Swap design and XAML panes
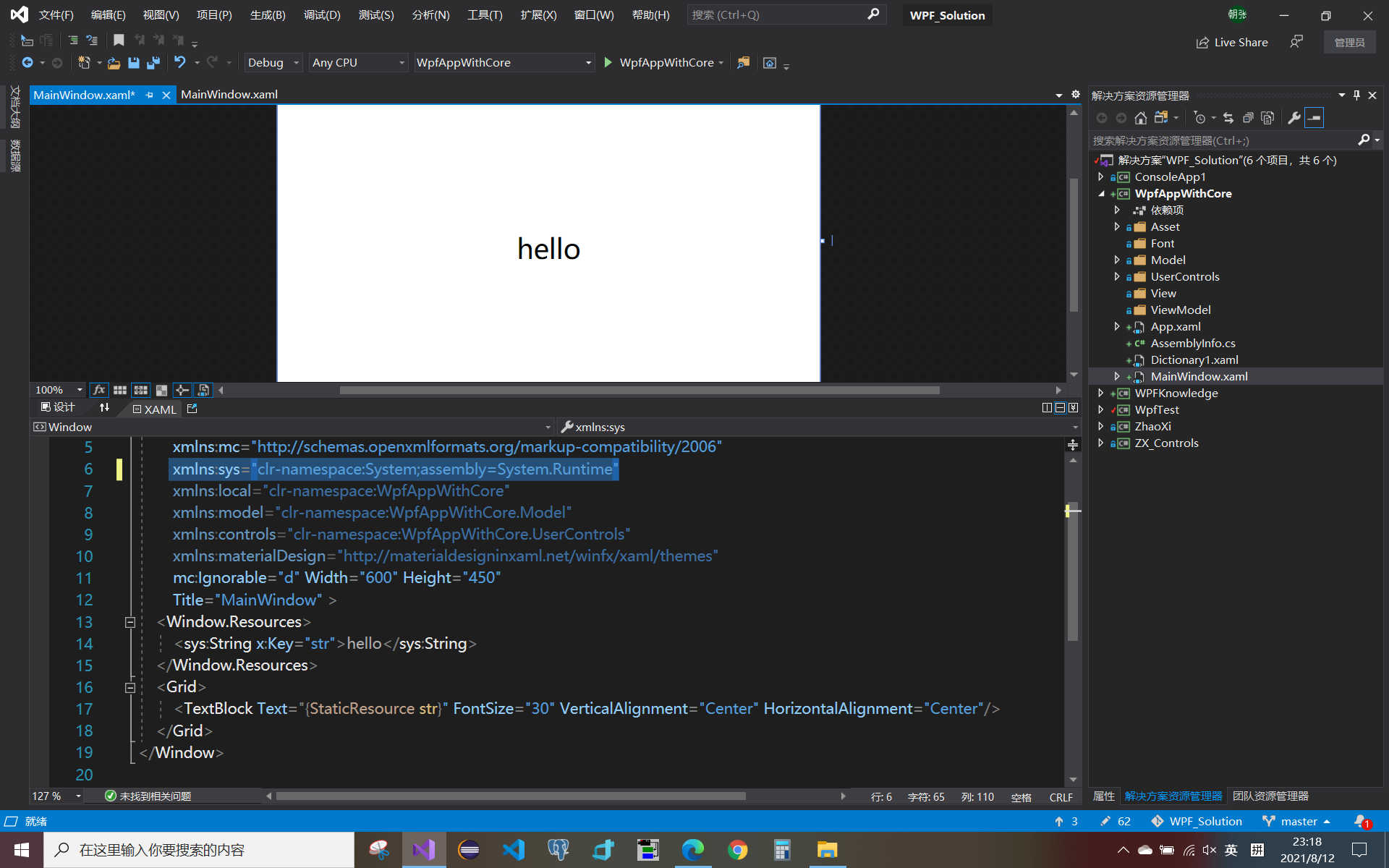This screenshot has width=1389, height=868. (104, 408)
